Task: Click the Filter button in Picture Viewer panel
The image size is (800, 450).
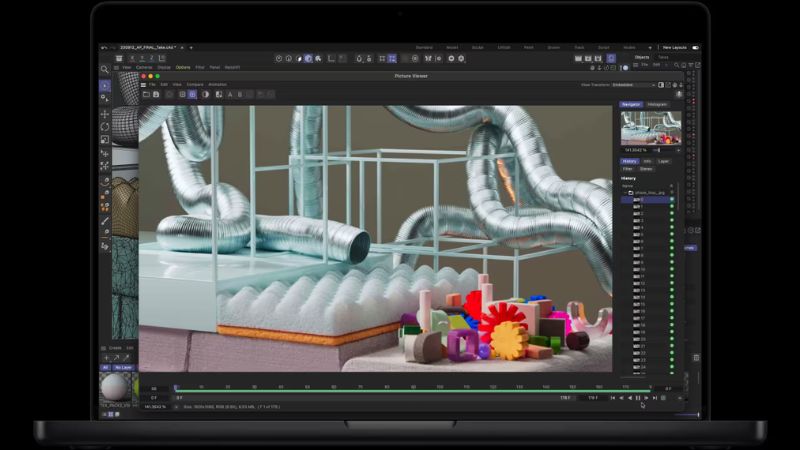Action: [628, 169]
